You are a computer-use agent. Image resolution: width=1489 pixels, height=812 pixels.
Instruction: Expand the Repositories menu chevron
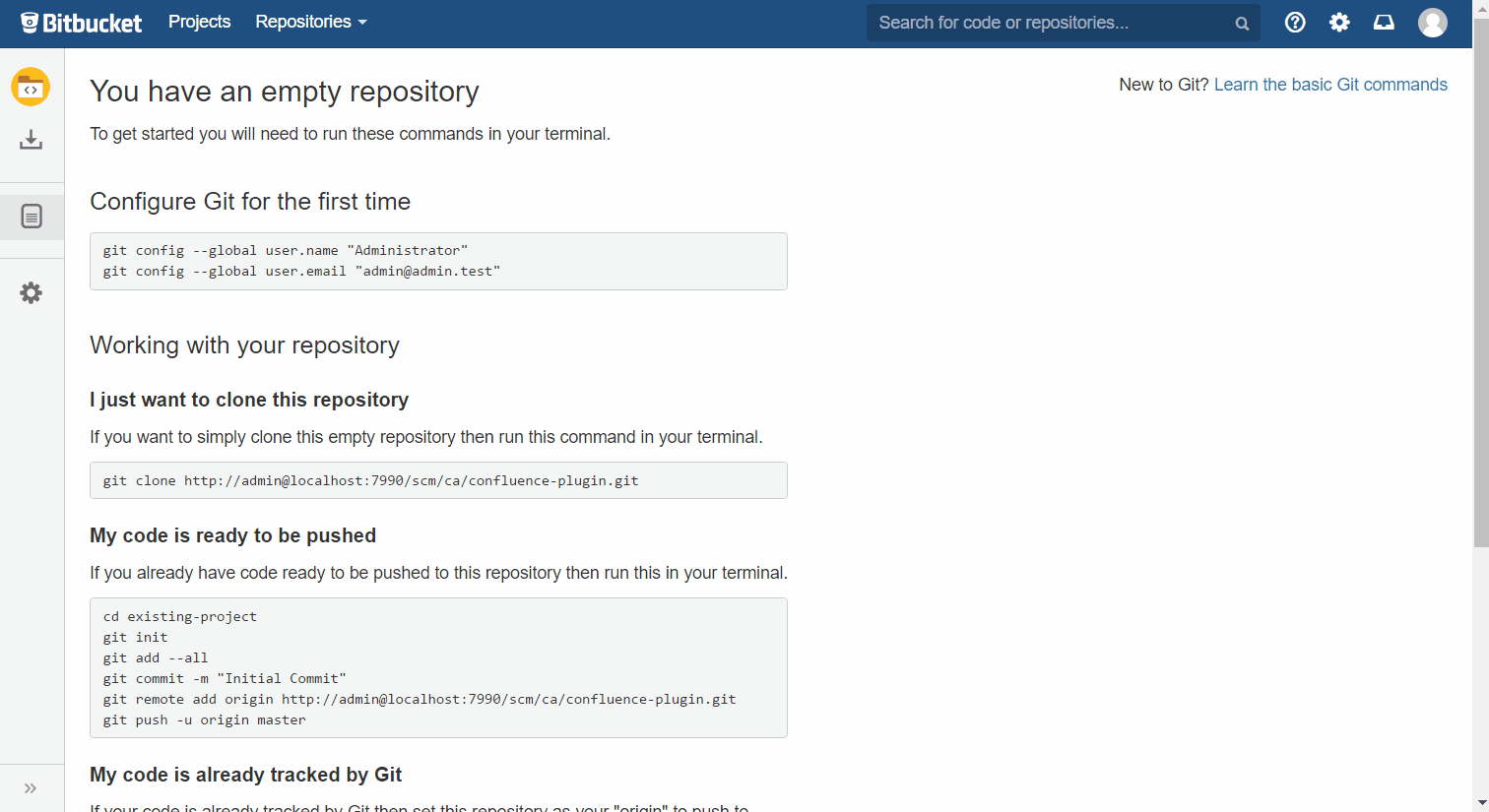pos(362,21)
